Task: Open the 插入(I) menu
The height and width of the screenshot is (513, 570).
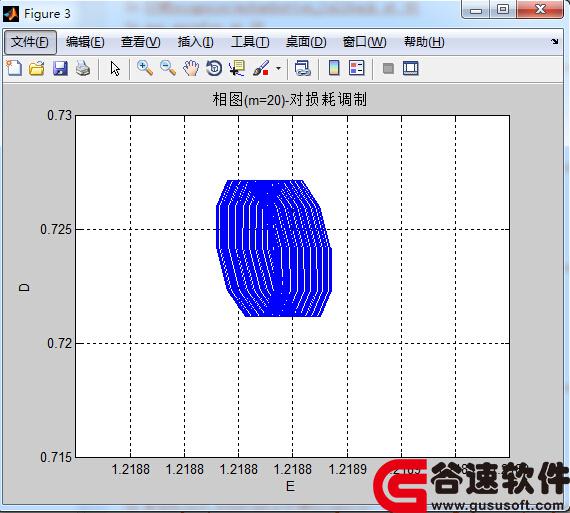Action: pos(196,42)
